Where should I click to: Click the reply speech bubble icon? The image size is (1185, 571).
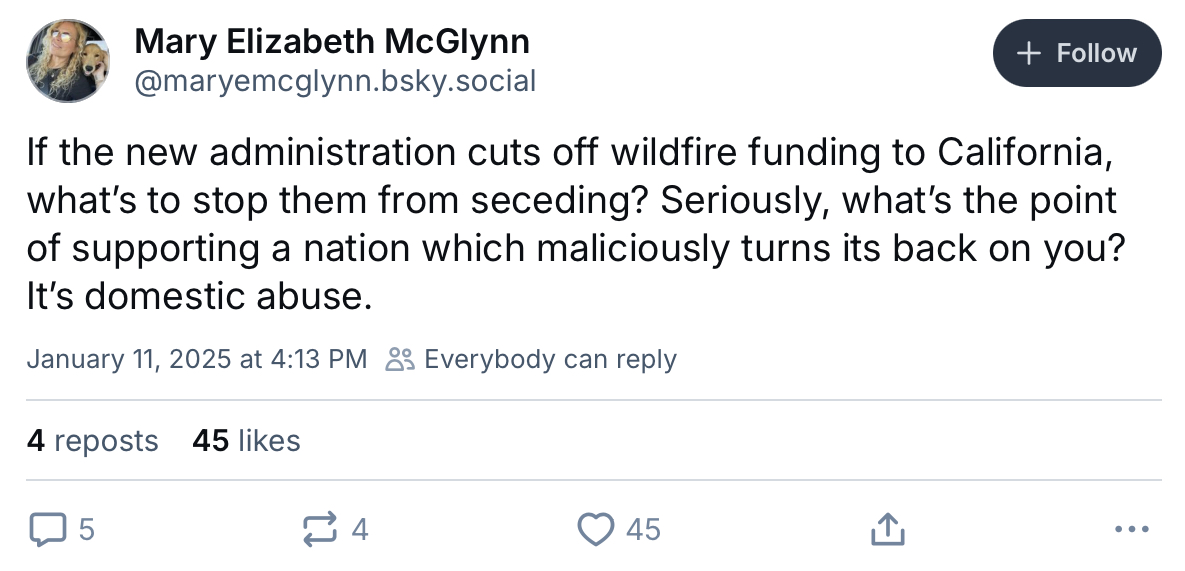point(47,529)
